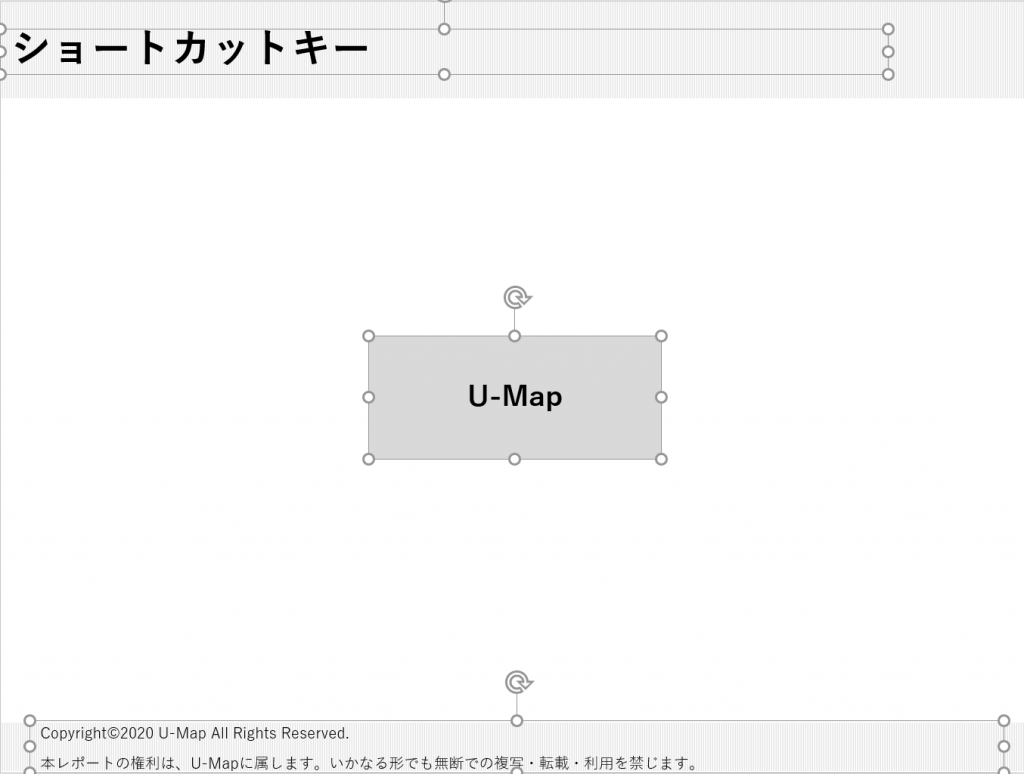Click the footer box top-middle handle
Viewport: 1024px width, 774px height.
[517, 720]
